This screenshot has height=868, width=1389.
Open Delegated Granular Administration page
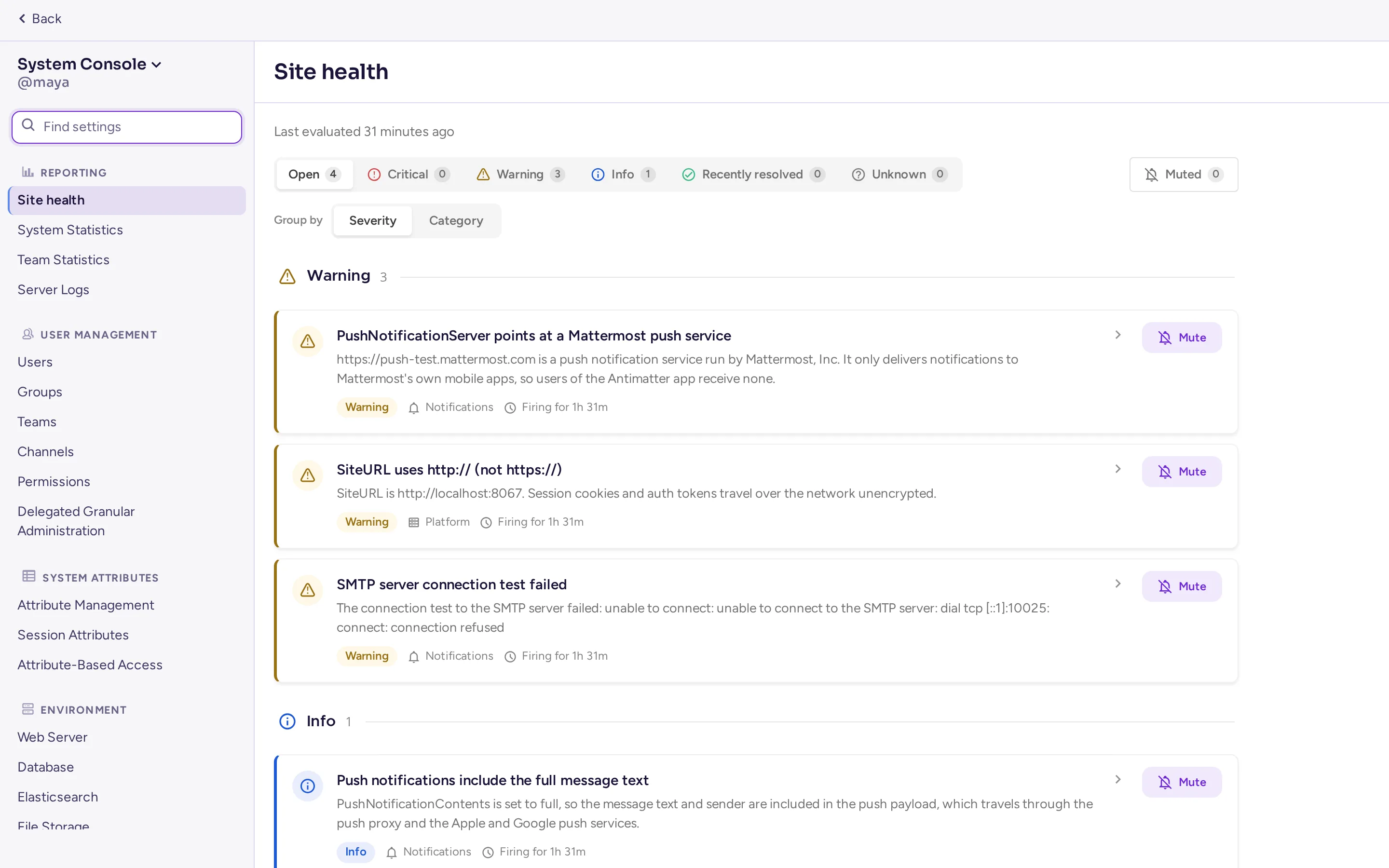pos(127,521)
